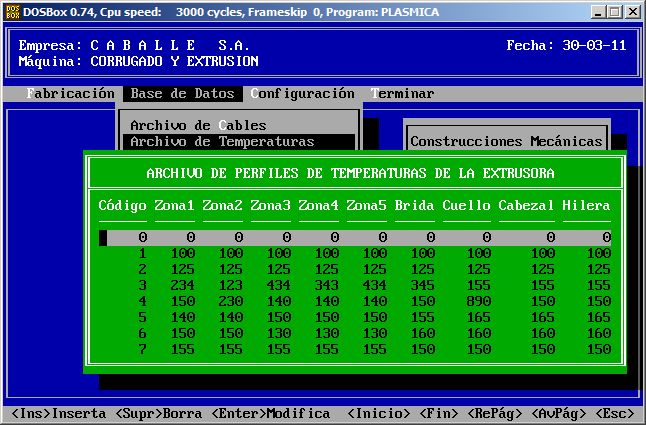The height and width of the screenshot is (425, 646).
Task: Choose Archivo de Cables entry
Action: [x=198, y=126]
